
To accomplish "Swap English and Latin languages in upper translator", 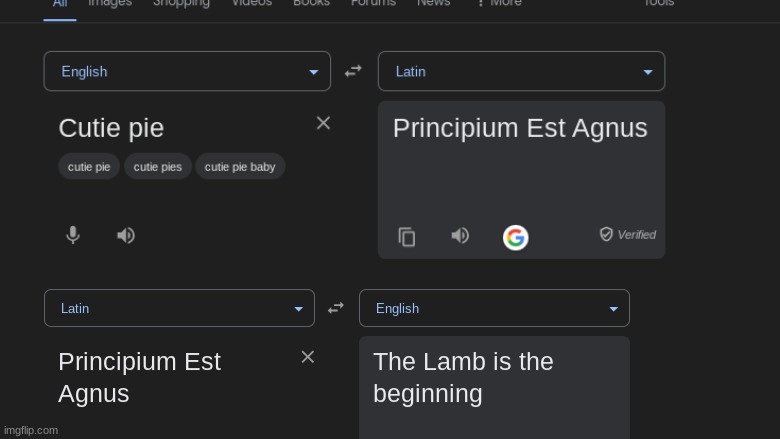I will [353, 71].
